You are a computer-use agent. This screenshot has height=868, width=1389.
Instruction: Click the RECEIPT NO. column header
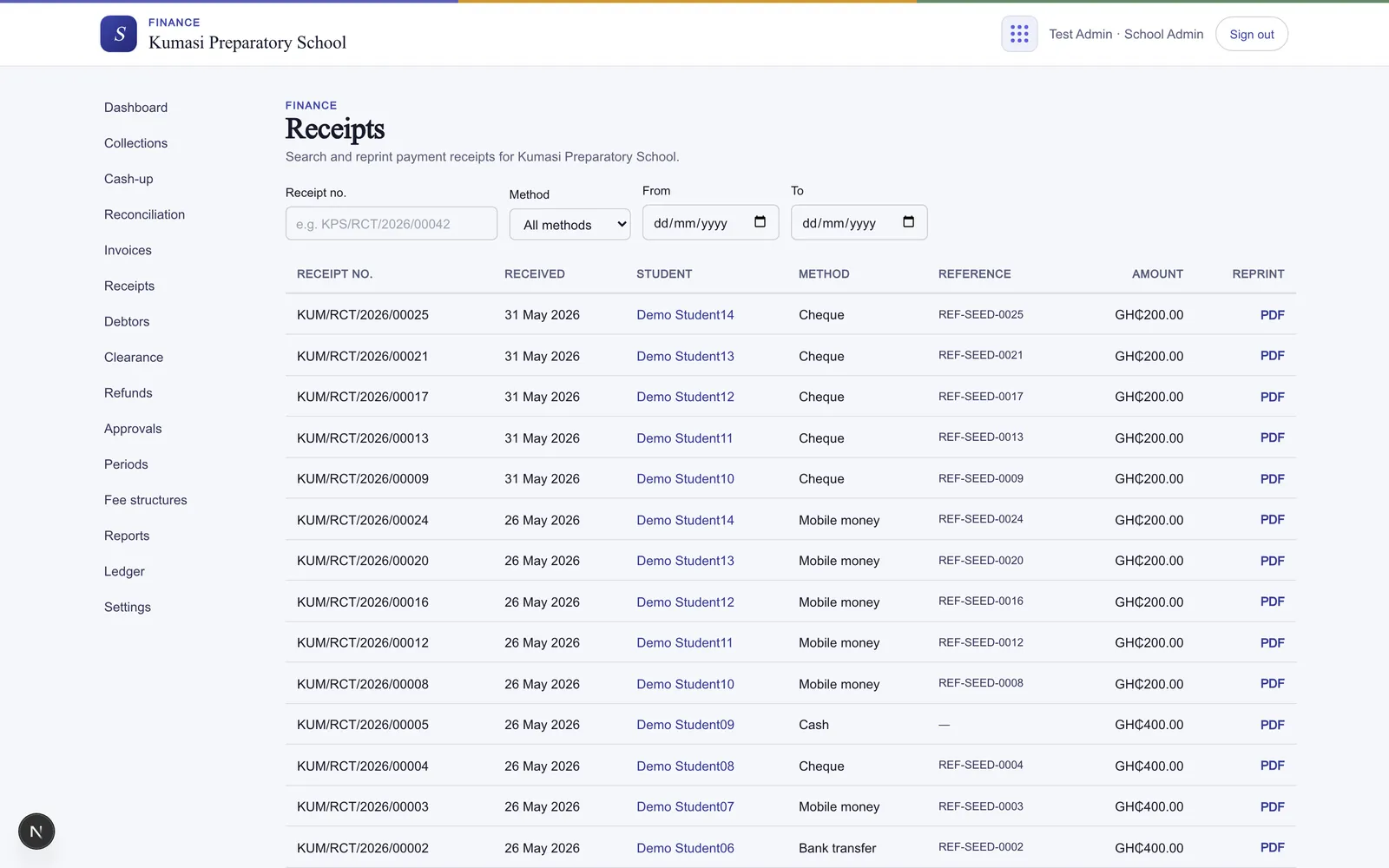(x=334, y=274)
